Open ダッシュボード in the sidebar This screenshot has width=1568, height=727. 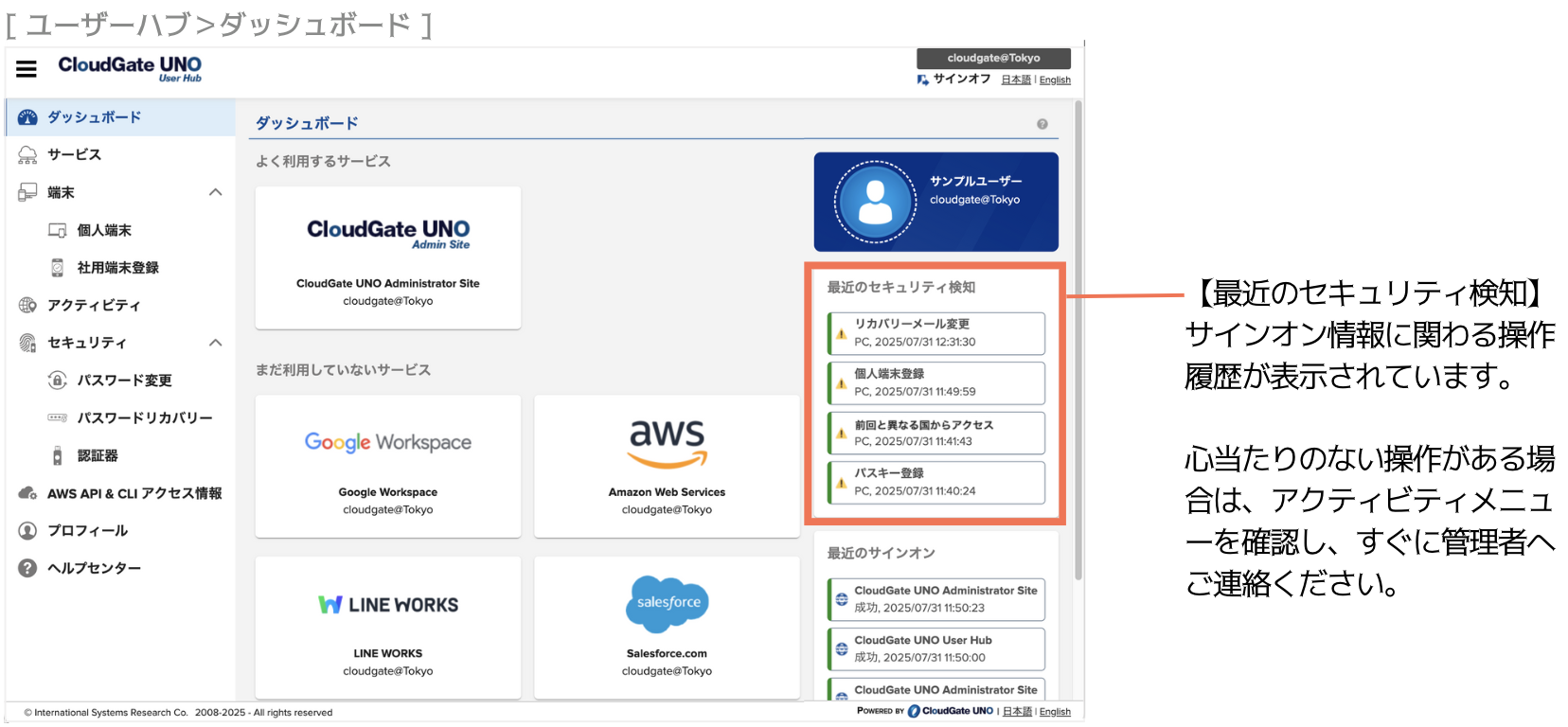[x=121, y=117]
